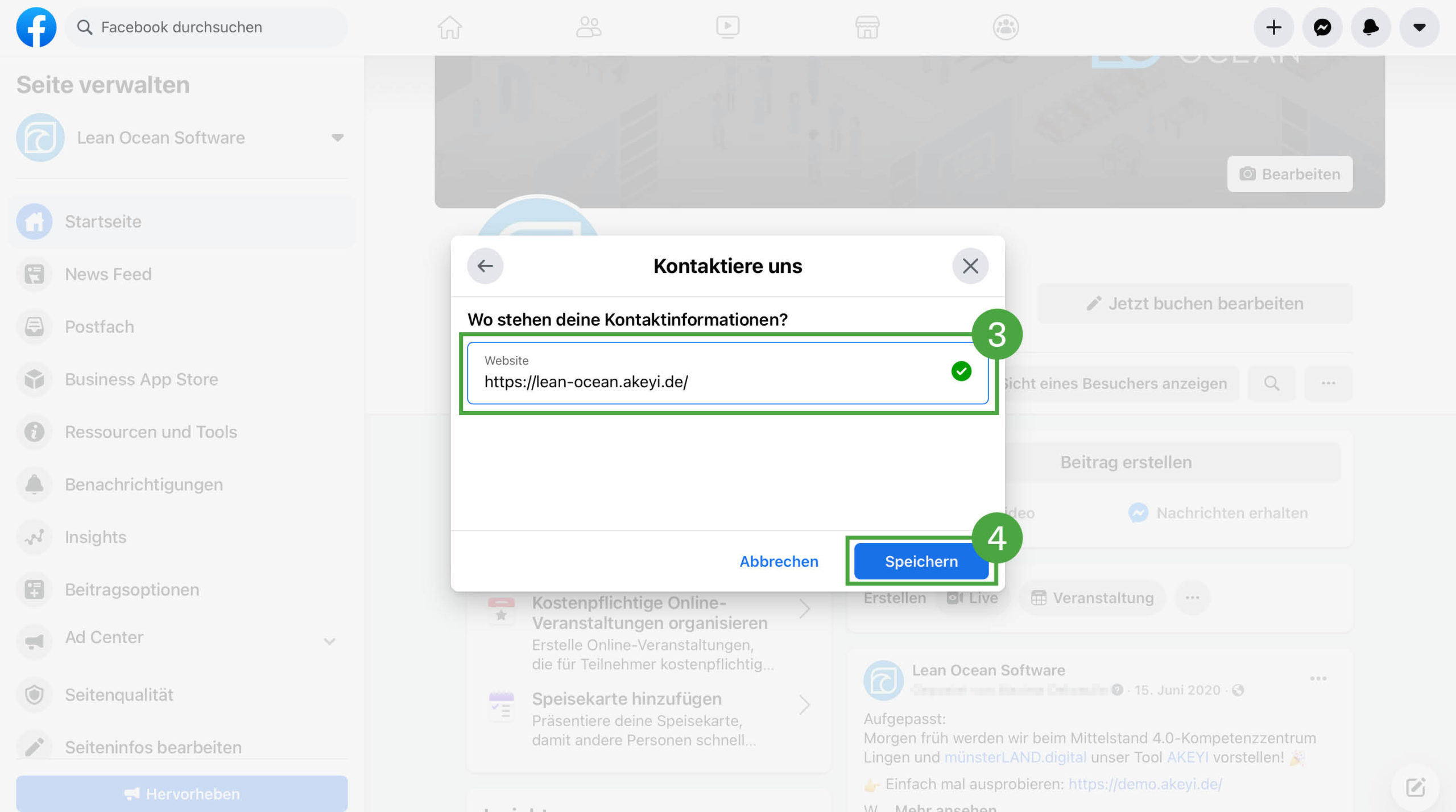Open the Friends icon in top navigation
This screenshot has height=812, width=1456.
point(589,27)
